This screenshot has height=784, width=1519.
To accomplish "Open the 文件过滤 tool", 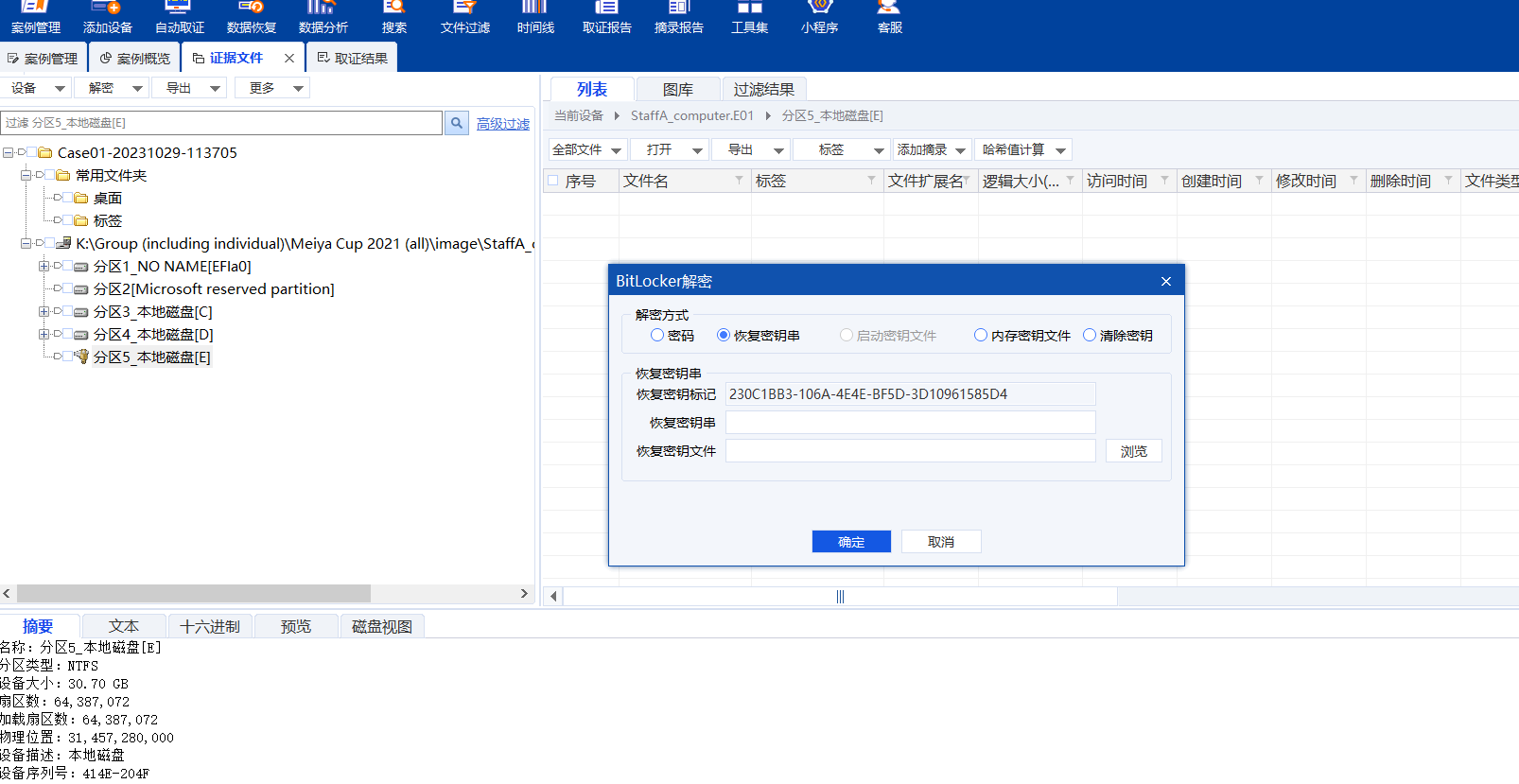I will tap(464, 18).
